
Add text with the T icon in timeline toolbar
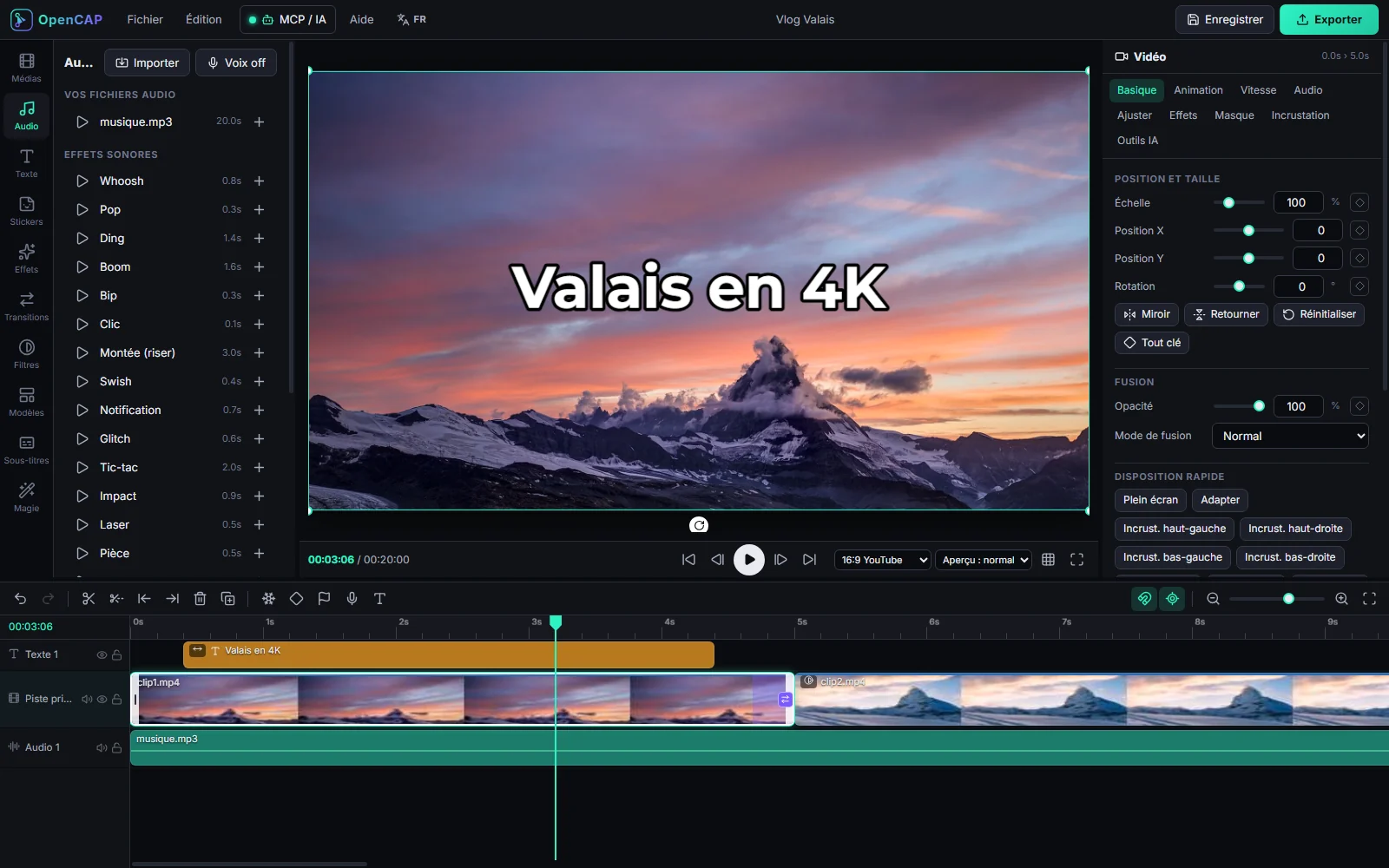point(379,598)
